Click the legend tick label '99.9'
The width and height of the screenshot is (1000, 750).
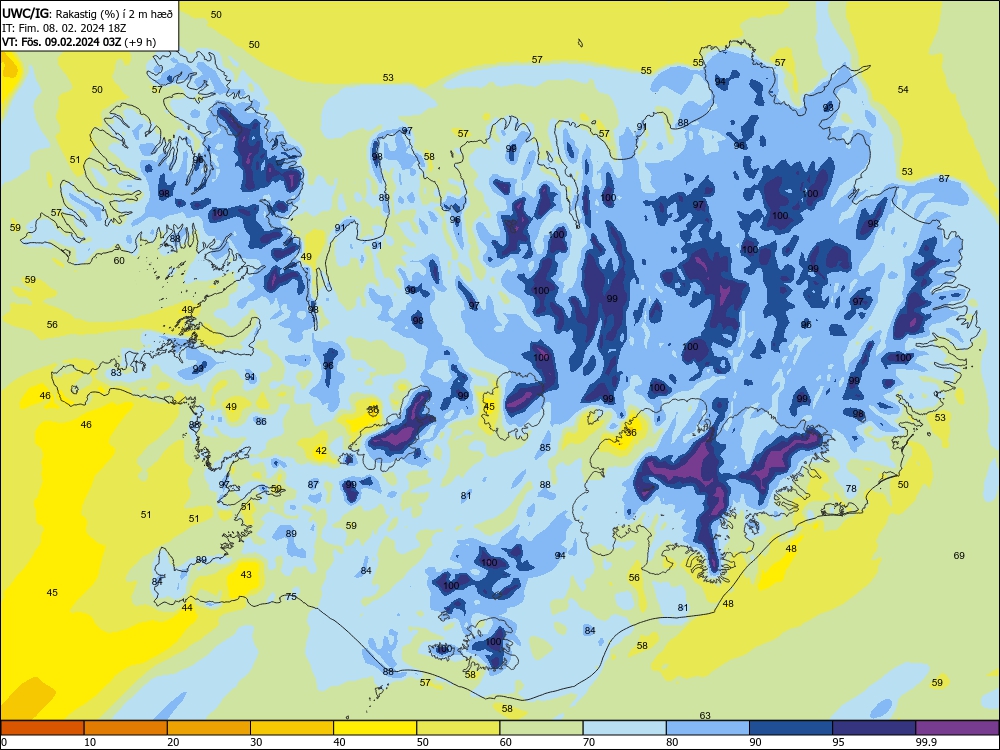925,742
